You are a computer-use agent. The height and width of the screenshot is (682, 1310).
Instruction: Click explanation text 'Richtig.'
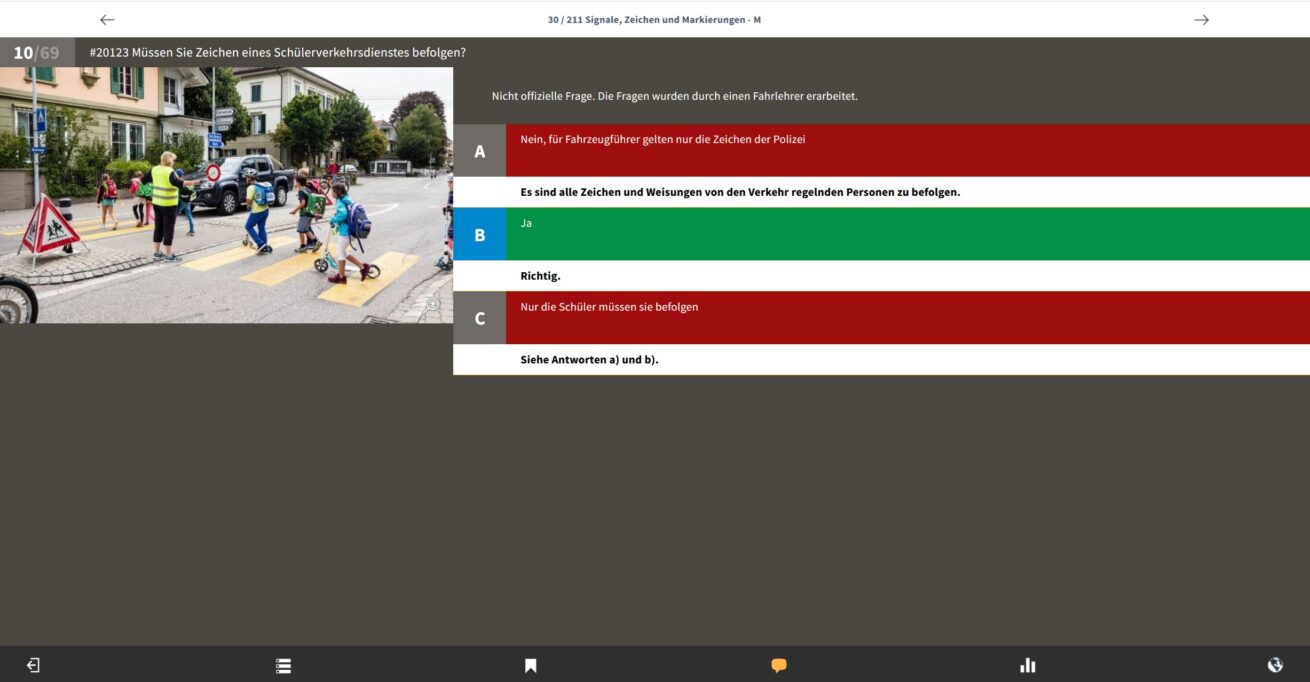click(x=540, y=276)
